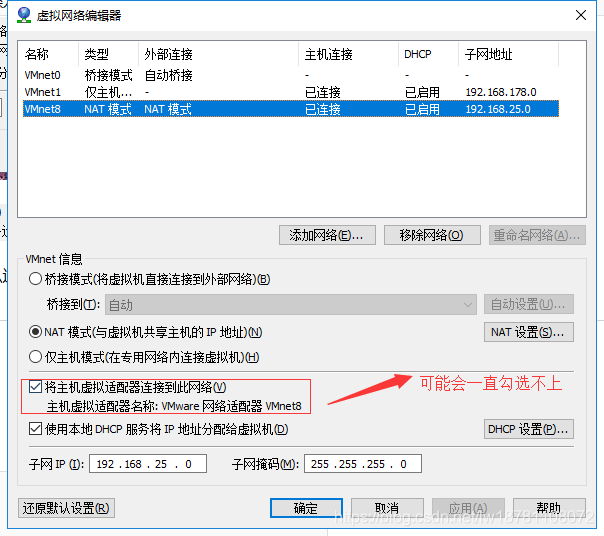Click subnet address 192.168.178.0 cell
604x536 pixels.
[x=501, y=92]
